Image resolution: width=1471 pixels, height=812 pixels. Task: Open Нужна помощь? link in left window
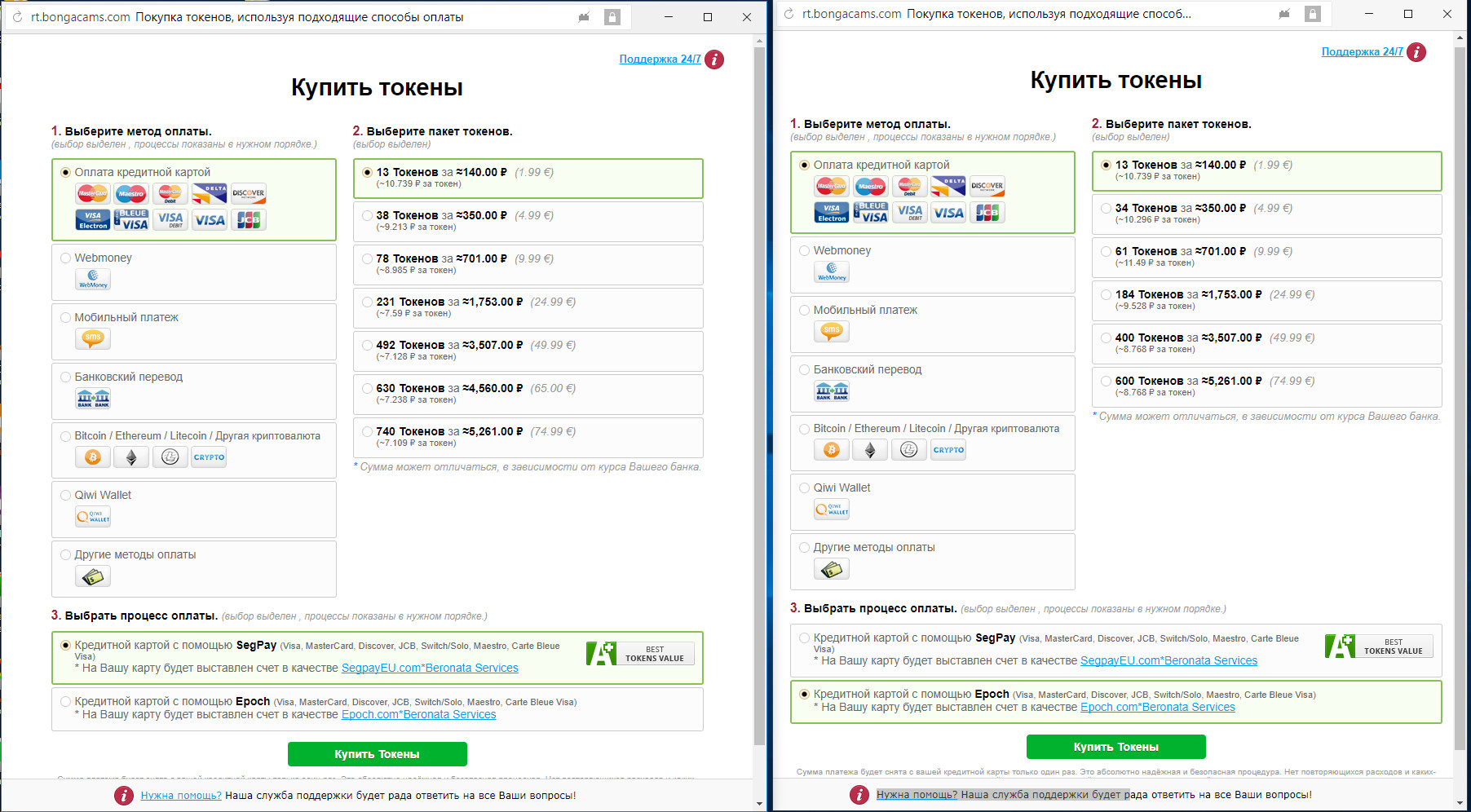[181, 796]
